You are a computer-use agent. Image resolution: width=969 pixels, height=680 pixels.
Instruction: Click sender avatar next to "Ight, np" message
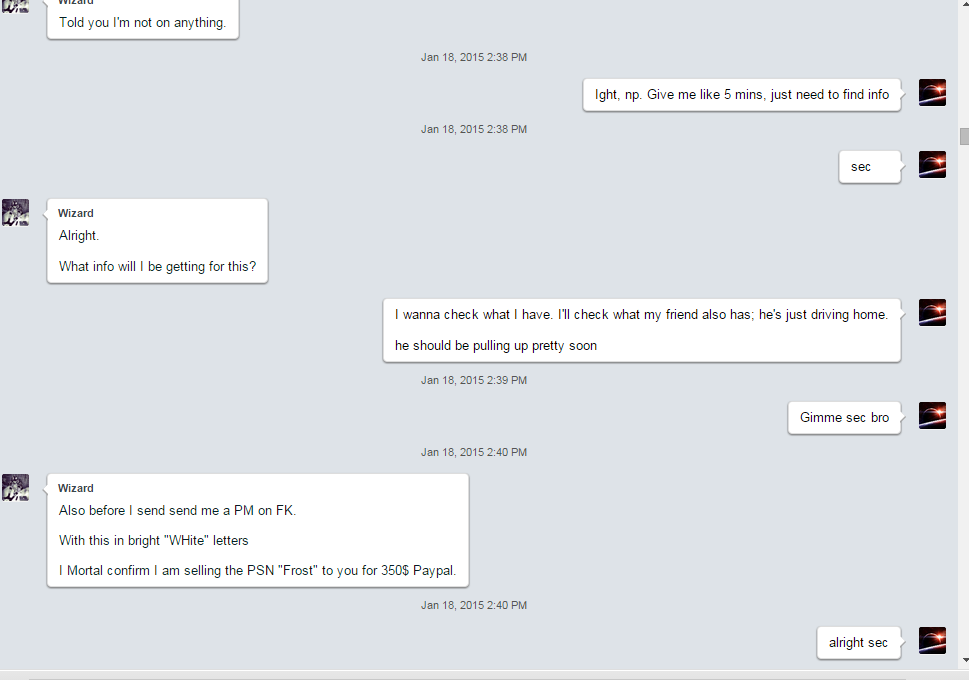(933, 93)
